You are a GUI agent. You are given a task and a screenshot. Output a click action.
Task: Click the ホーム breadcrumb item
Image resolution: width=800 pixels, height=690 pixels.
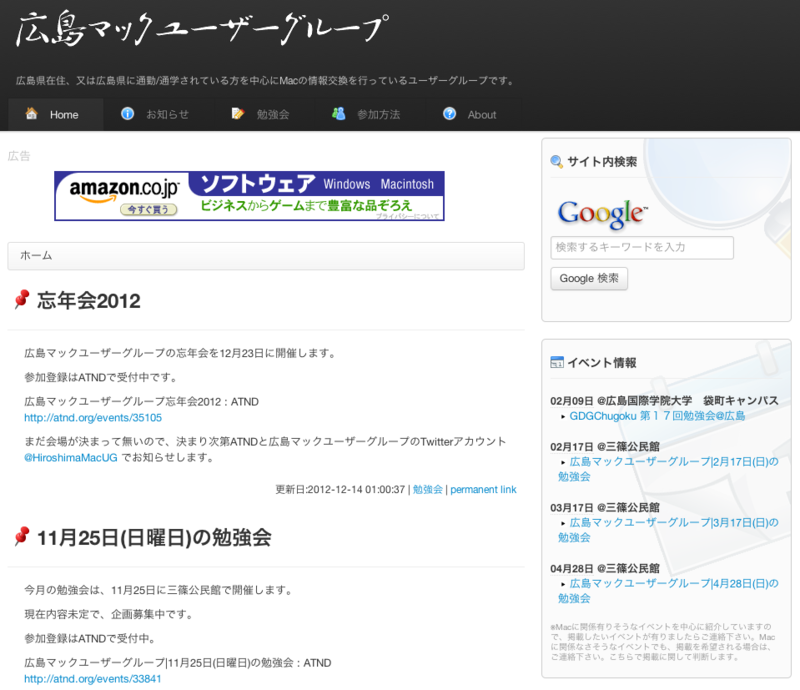(x=36, y=255)
